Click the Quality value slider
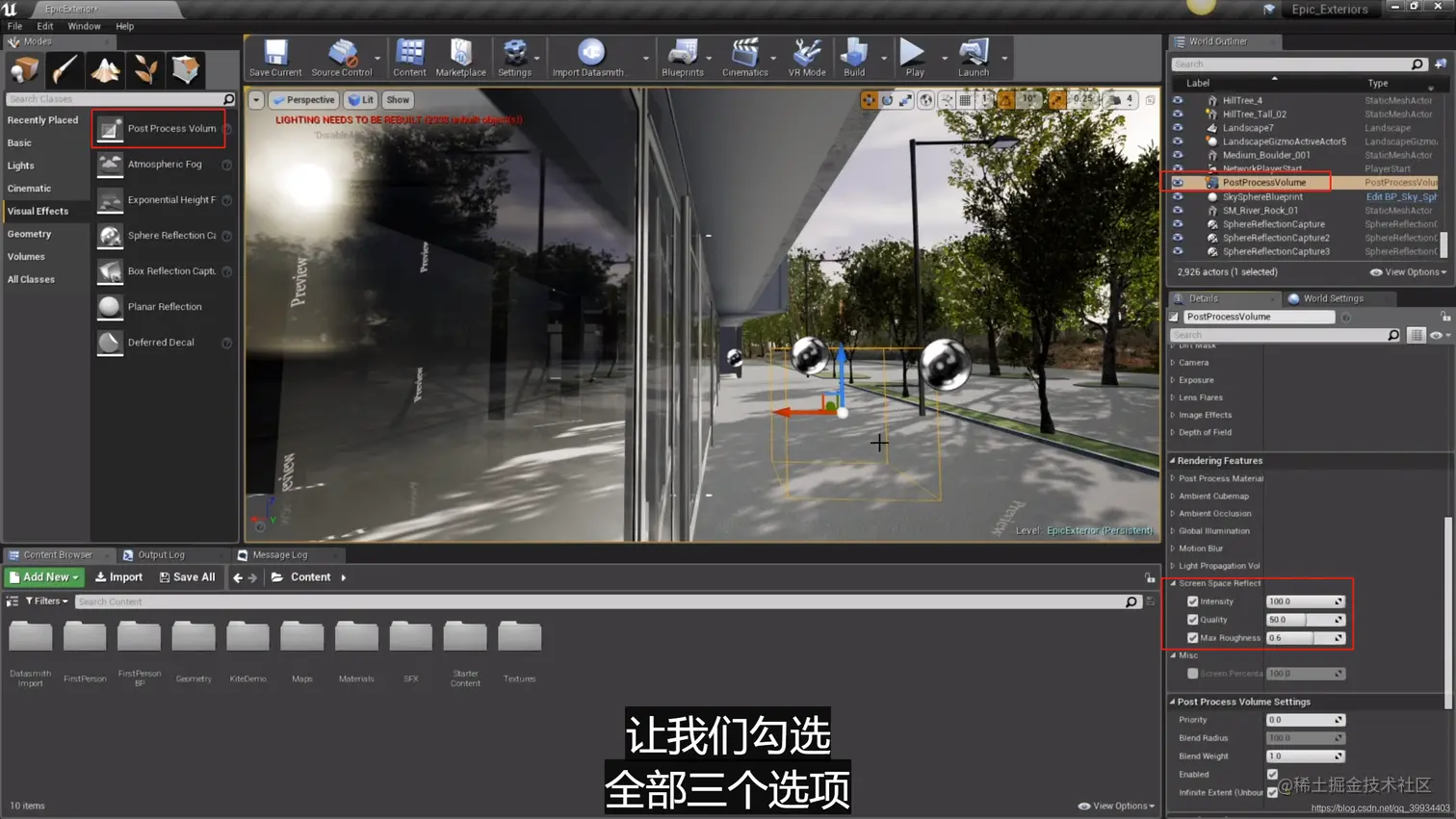Screen dimensions: 1456x819 point(1305,620)
